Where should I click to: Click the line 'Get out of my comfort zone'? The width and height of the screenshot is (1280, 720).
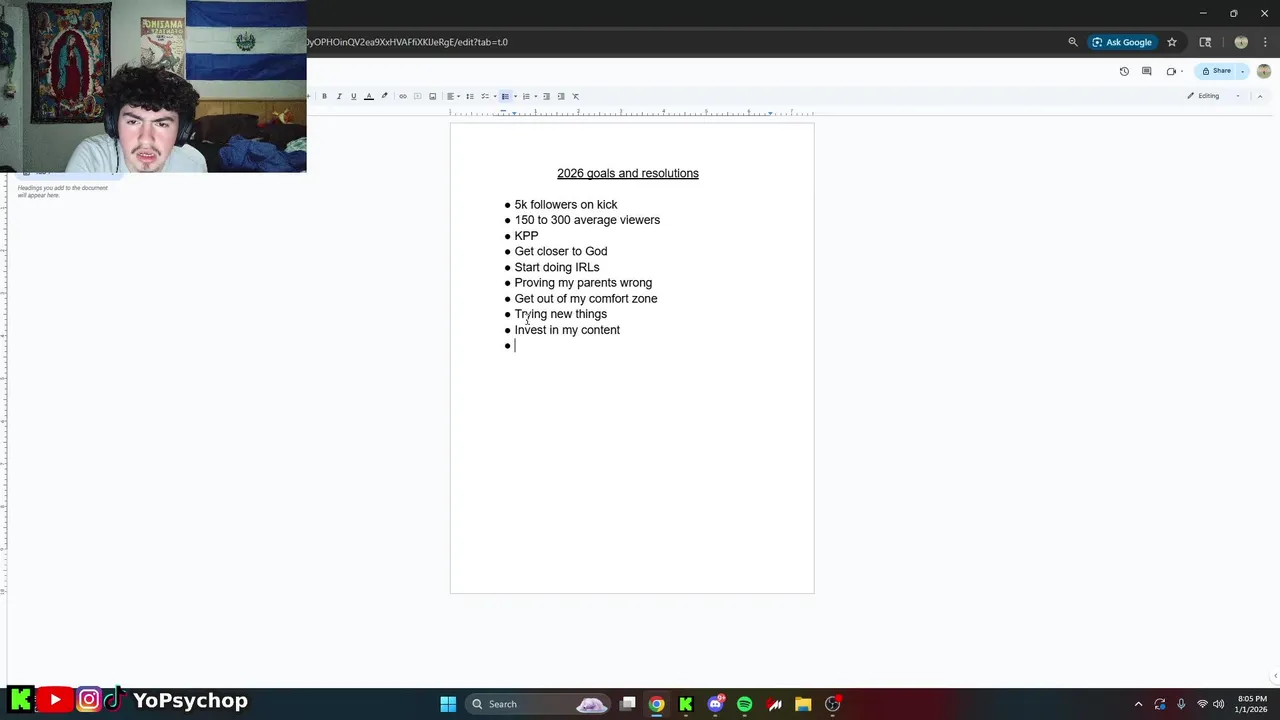(586, 298)
